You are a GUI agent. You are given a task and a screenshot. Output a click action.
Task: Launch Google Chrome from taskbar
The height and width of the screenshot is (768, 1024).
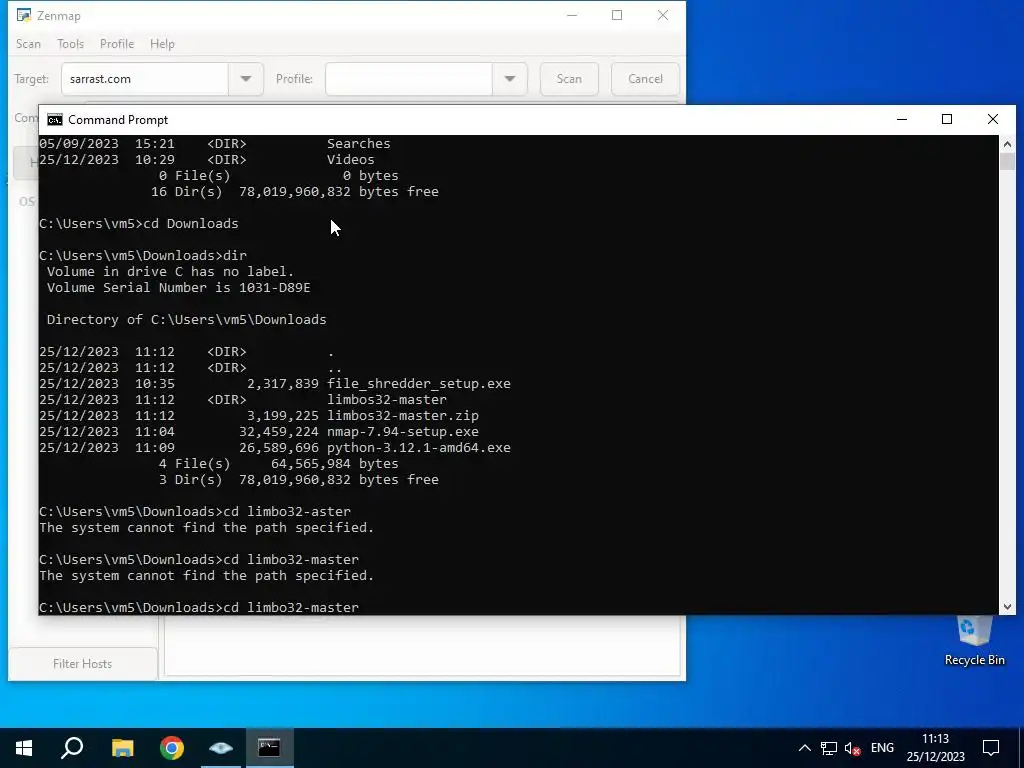(172, 748)
